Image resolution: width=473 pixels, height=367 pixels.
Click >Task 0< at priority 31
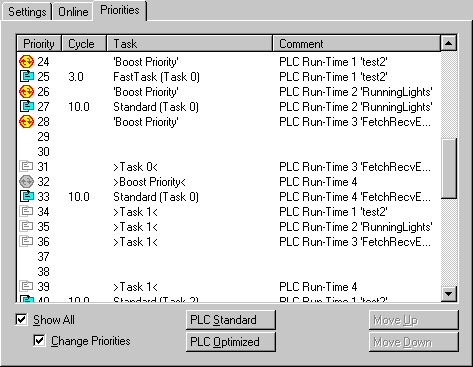pyautogui.click(x=135, y=167)
